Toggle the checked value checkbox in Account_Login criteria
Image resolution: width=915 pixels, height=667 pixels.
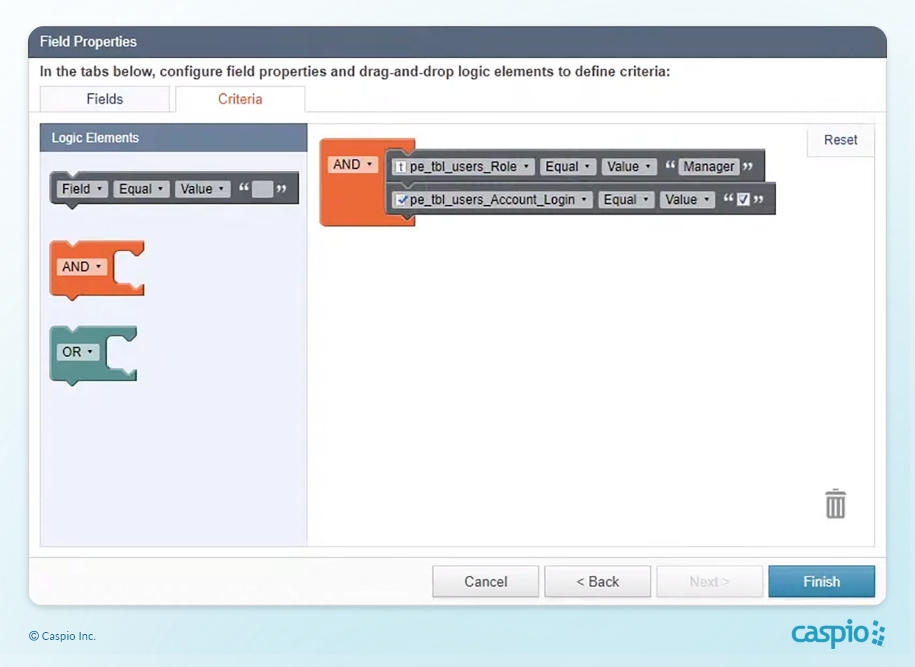coord(743,200)
